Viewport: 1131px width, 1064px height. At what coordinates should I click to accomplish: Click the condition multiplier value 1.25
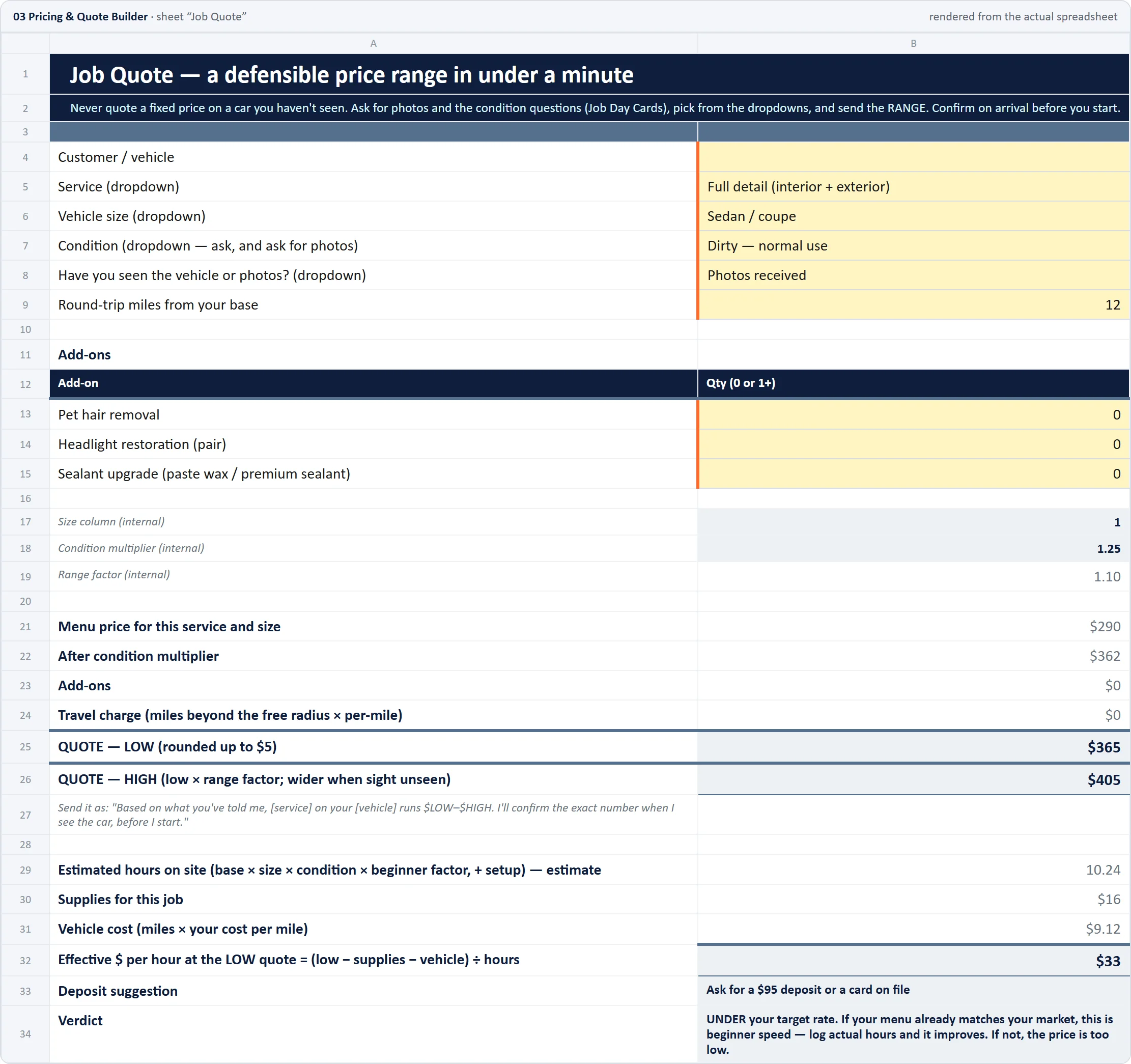1109,549
